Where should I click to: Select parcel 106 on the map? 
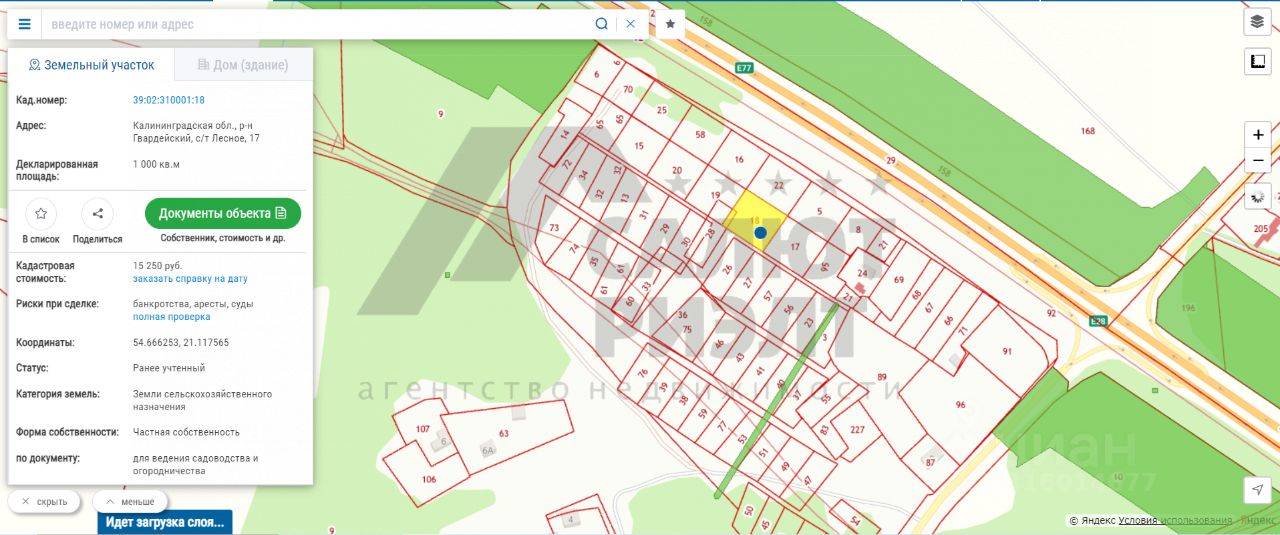click(429, 479)
